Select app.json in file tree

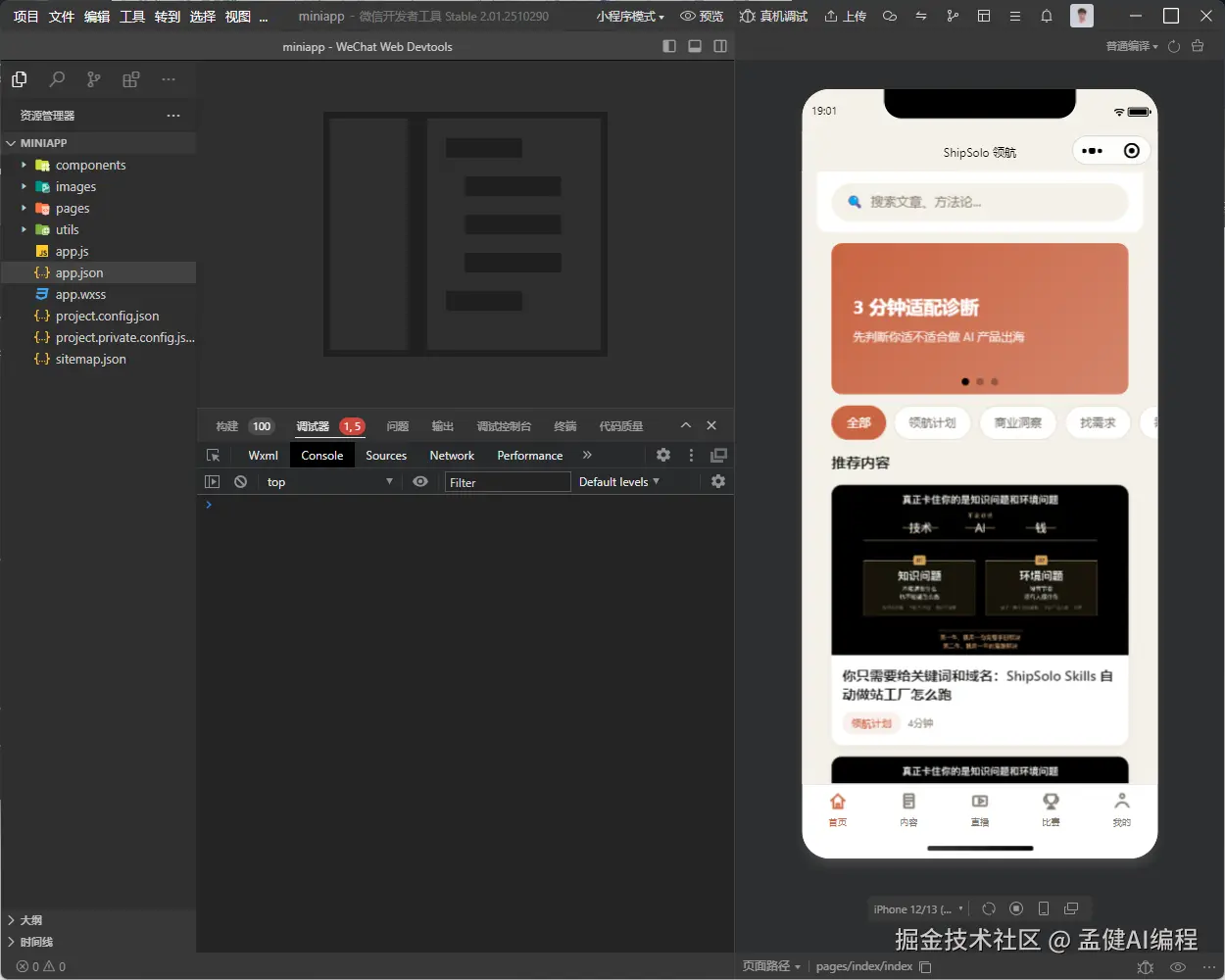(98, 272)
